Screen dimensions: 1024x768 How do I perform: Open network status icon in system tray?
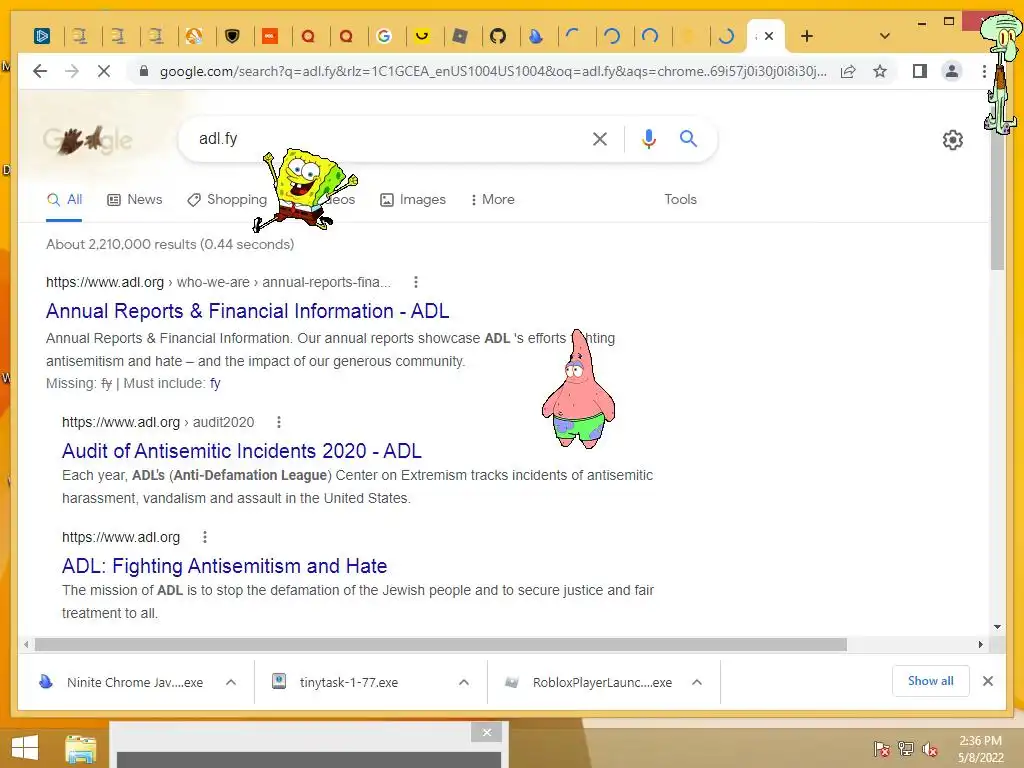[906, 749]
